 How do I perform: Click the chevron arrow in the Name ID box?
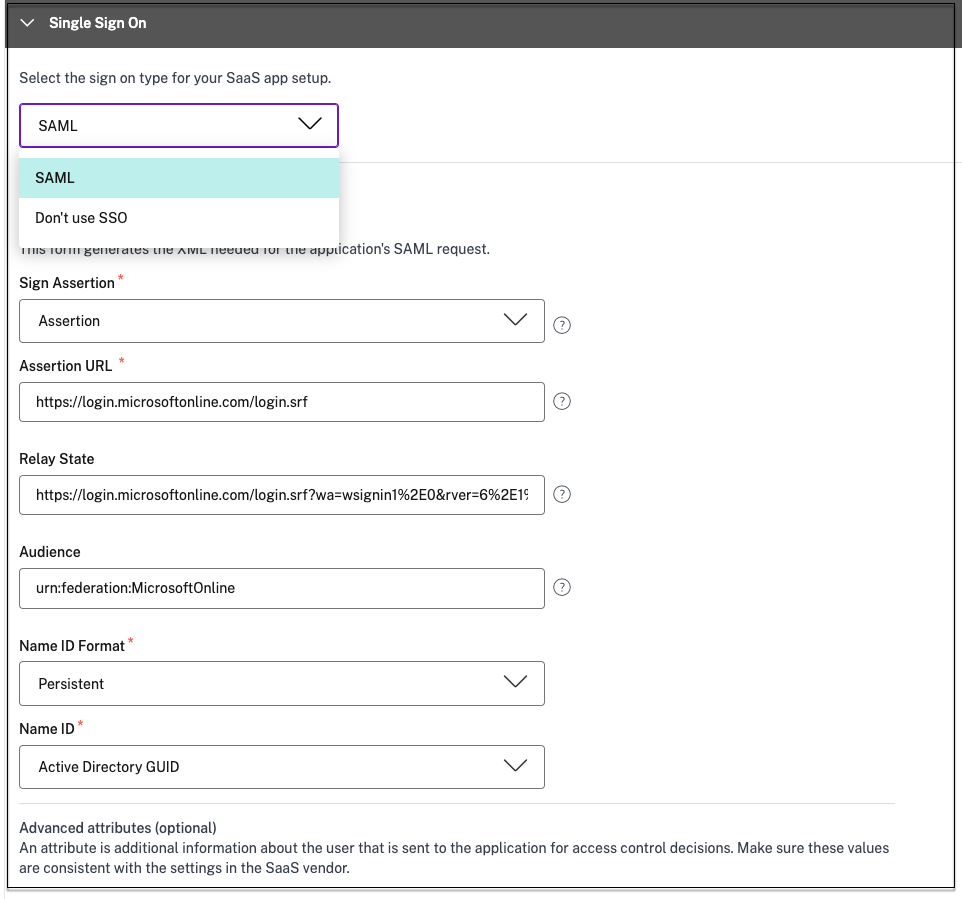[x=515, y=766]
